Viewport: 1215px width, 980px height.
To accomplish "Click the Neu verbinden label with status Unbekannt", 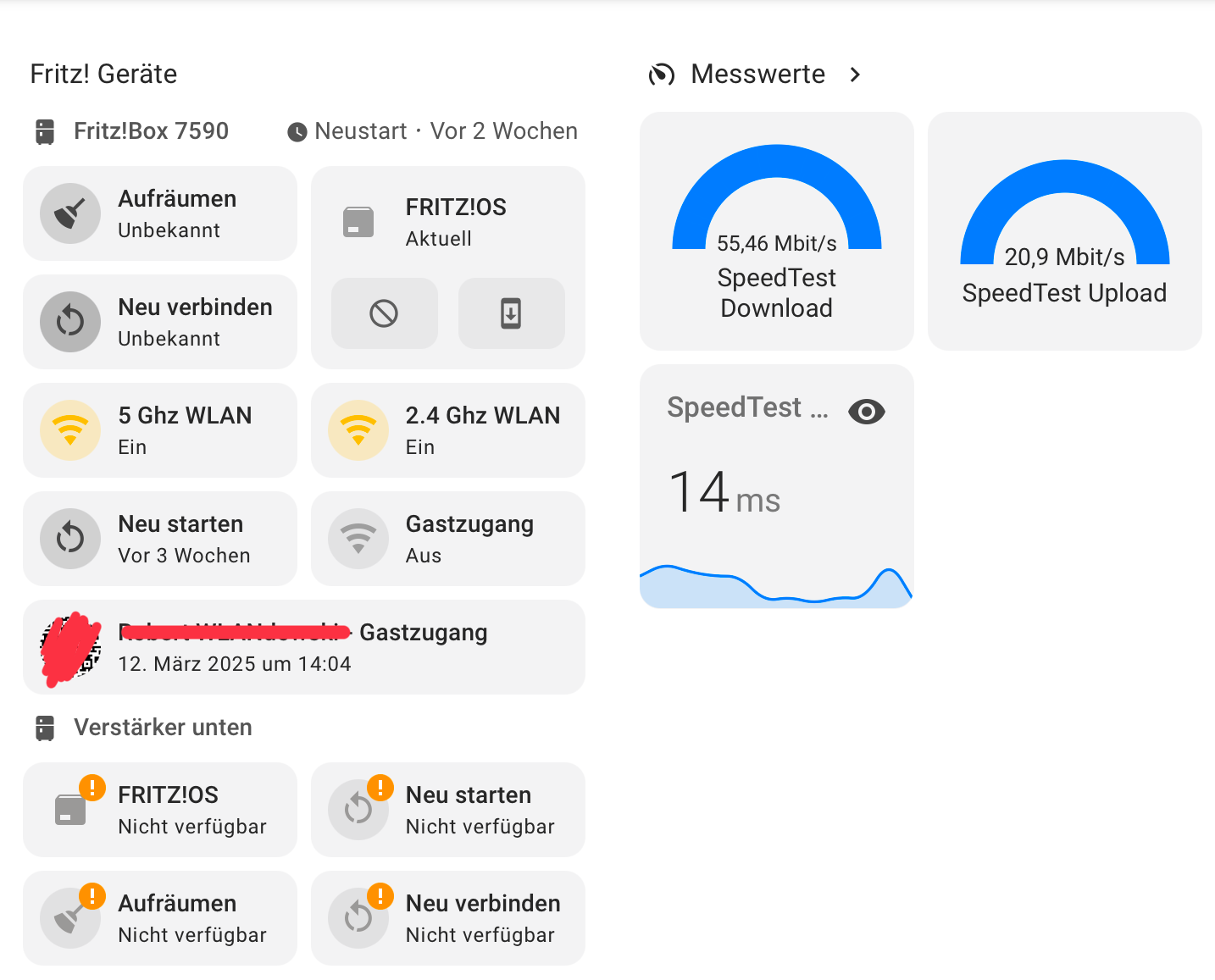I will pos(195,307).
